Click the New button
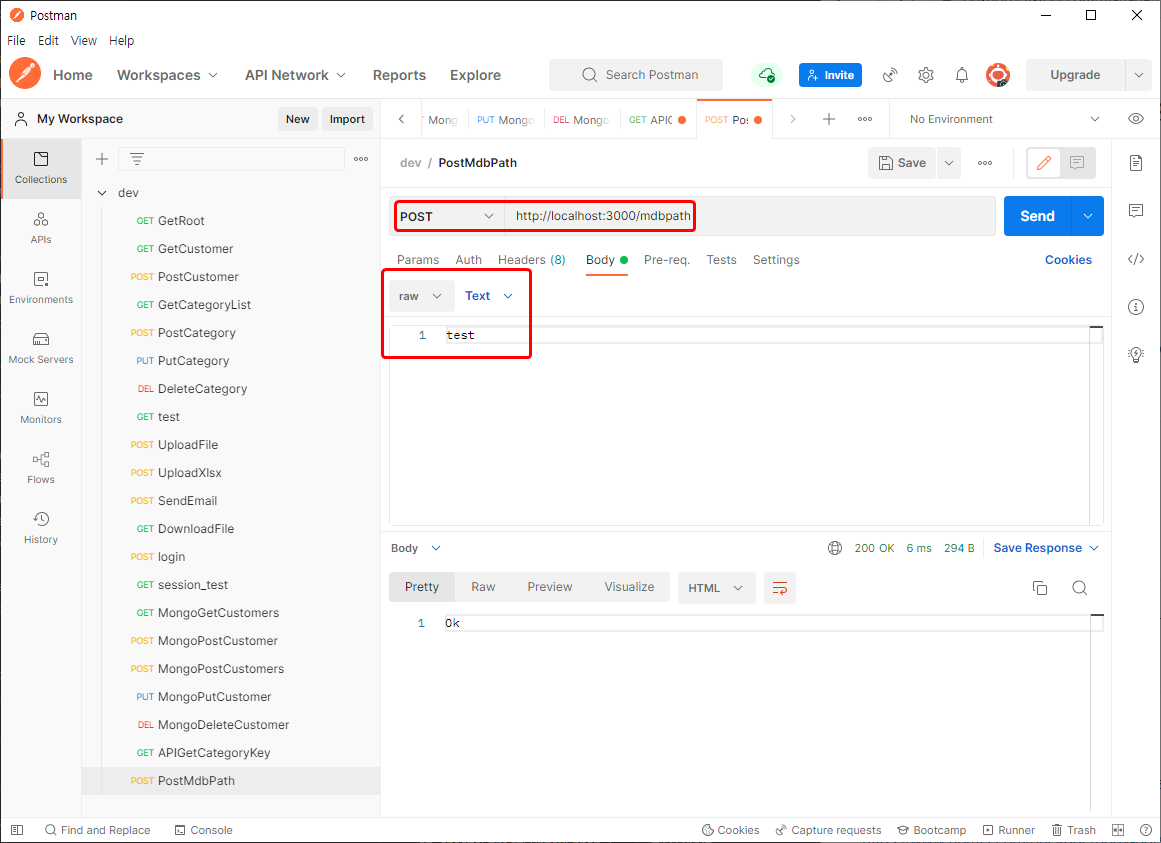This screenshot has width=1161, height=843. [x=298, y=119]
